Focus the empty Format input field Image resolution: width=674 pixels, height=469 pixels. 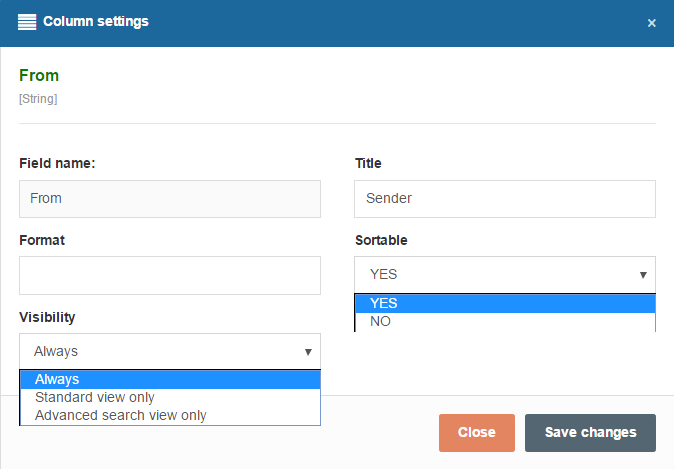(x=169, y=275)
